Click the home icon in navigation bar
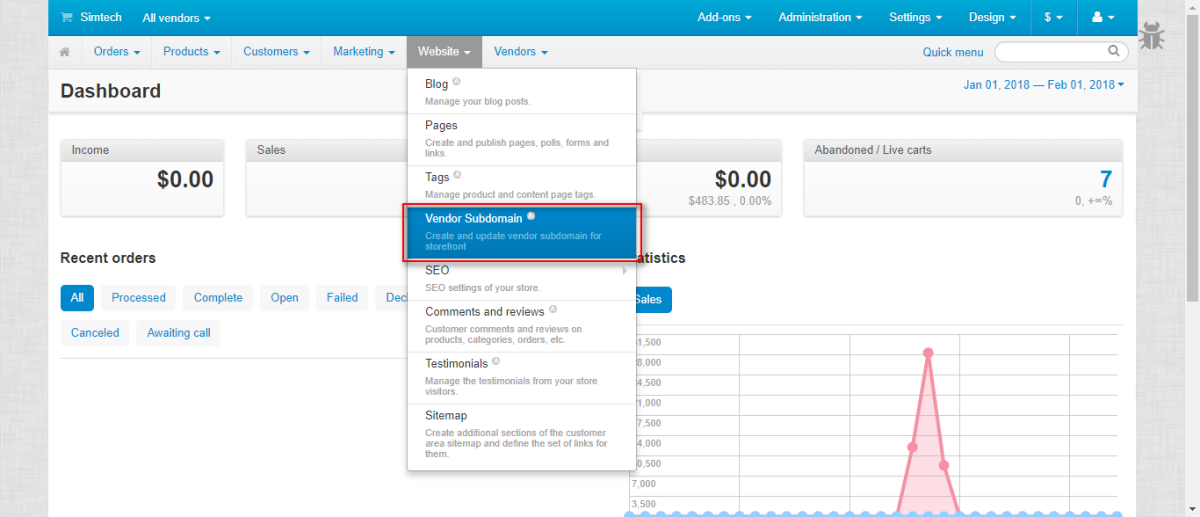 [65, 52]
